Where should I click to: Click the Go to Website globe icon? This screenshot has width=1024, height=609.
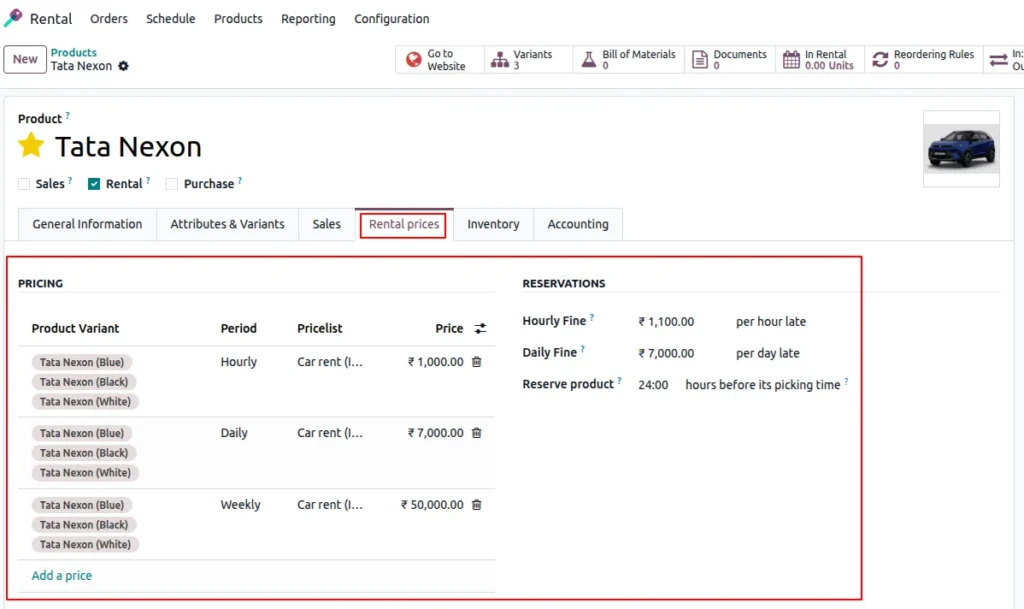point(413,60)
